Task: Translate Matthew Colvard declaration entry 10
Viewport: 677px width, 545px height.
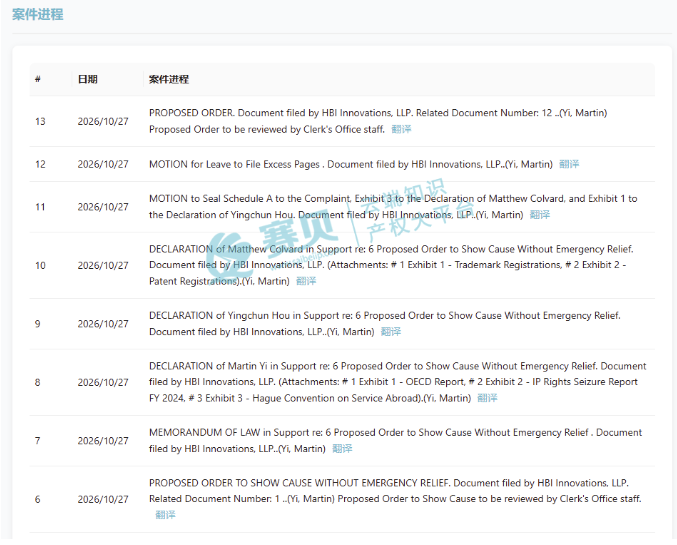Action: (x=306, y=281)
